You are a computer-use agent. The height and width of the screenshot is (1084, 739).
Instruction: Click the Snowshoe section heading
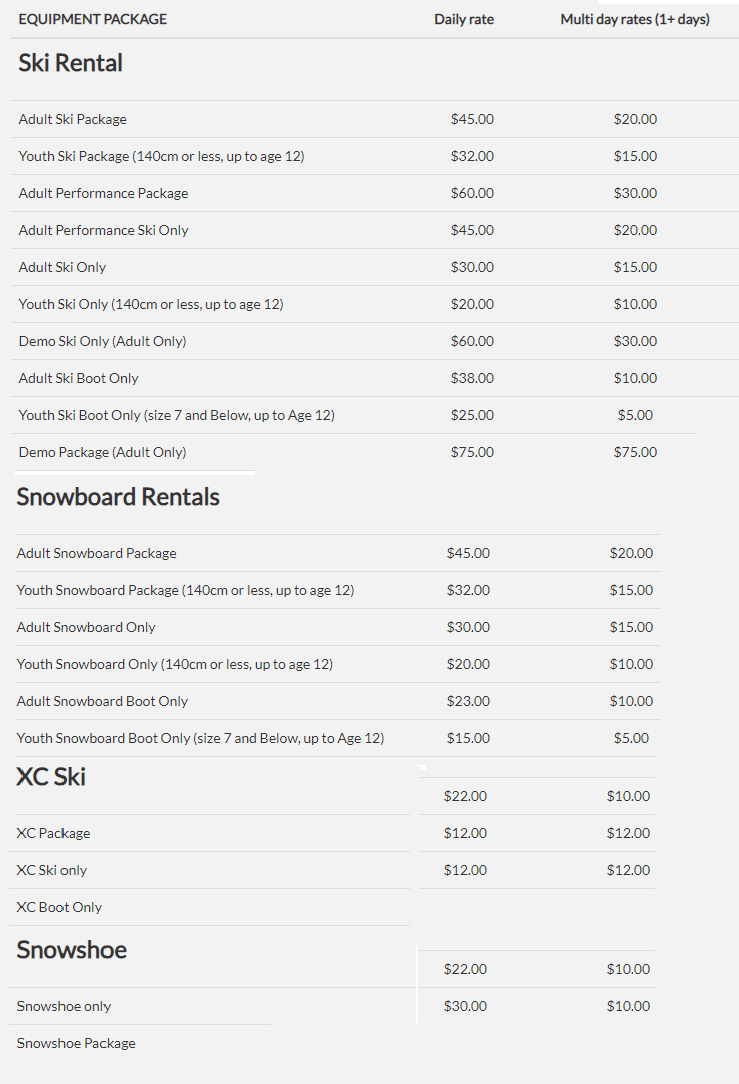coord(72,949)
